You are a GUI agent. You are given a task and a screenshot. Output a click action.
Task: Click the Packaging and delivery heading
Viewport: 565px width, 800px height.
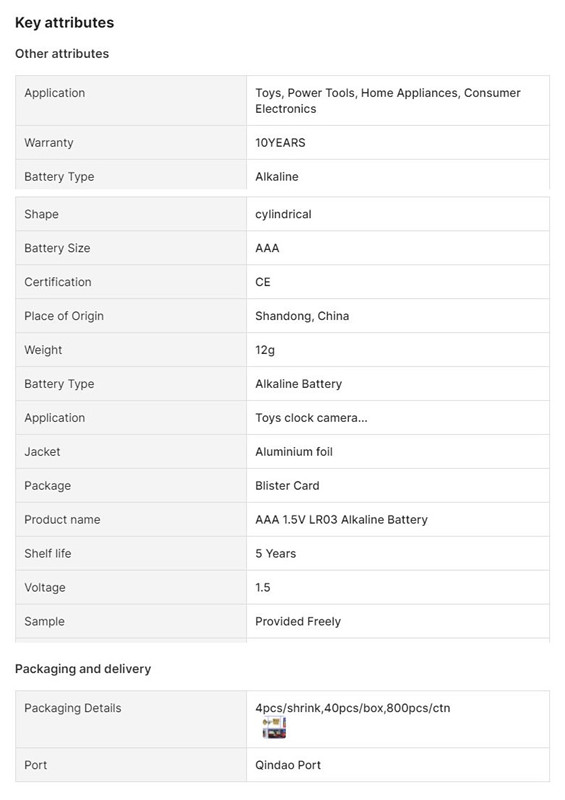(83, 669)
